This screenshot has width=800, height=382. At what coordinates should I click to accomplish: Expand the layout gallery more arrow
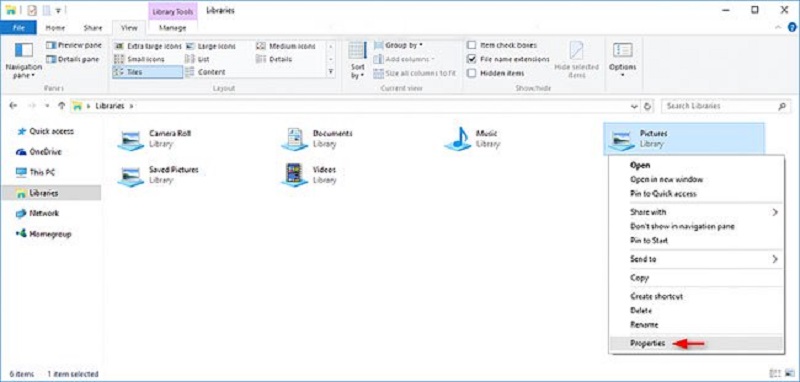coord(331,72)
